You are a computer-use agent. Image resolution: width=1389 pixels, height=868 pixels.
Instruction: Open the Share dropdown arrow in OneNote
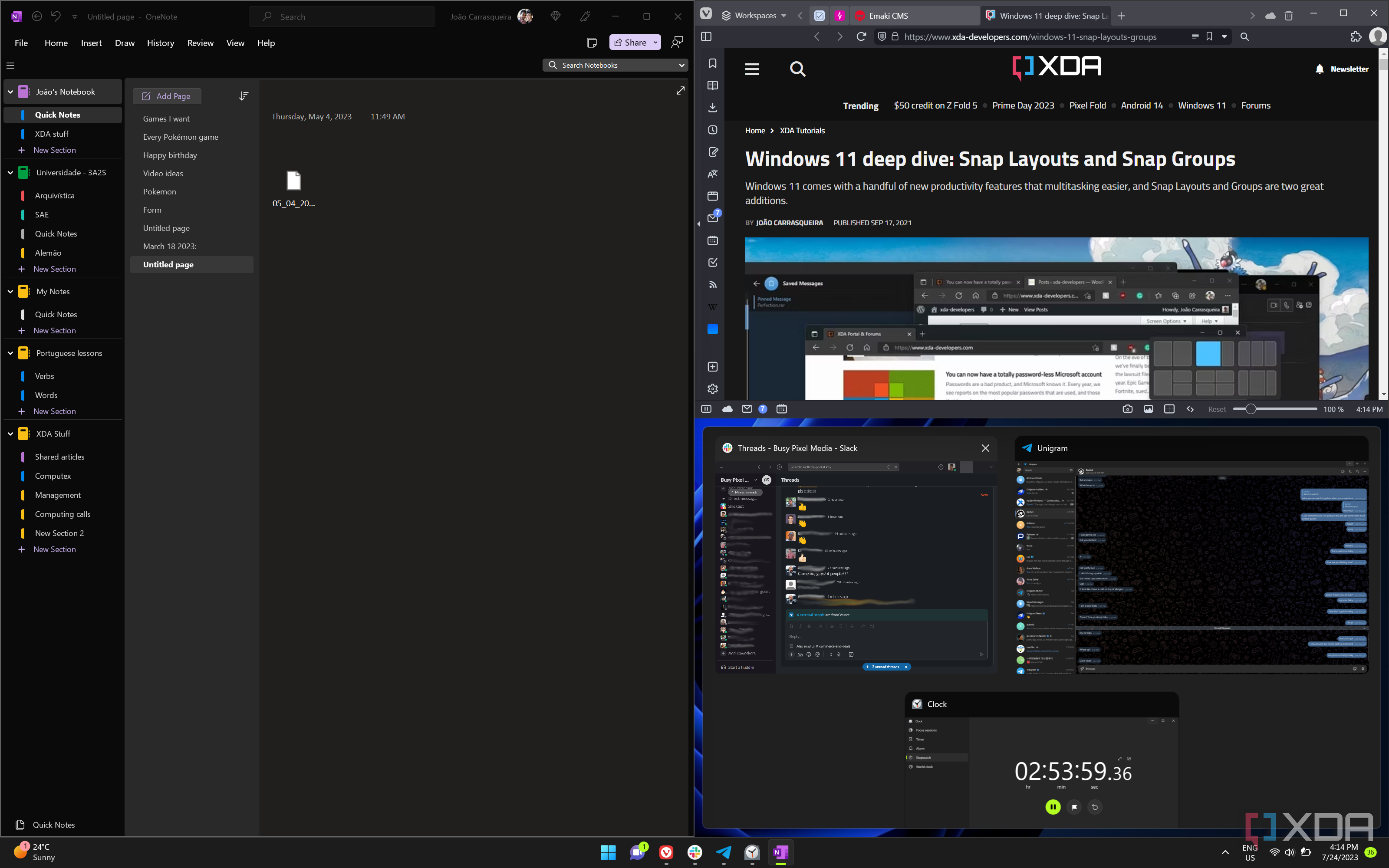655,43
